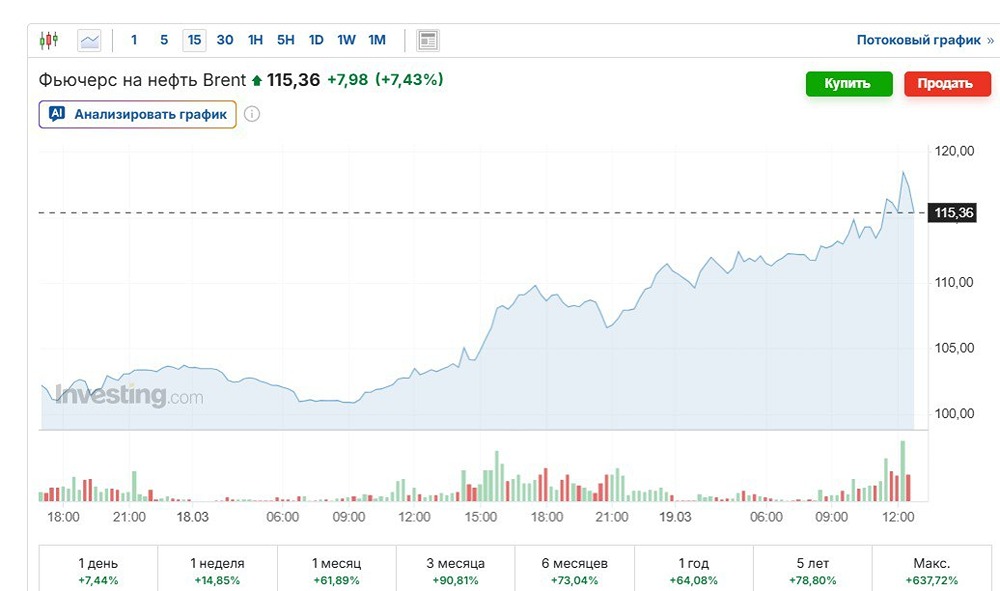Select the 1 год performance period
Screen dimensions: 1000x591
coord(694,570)
